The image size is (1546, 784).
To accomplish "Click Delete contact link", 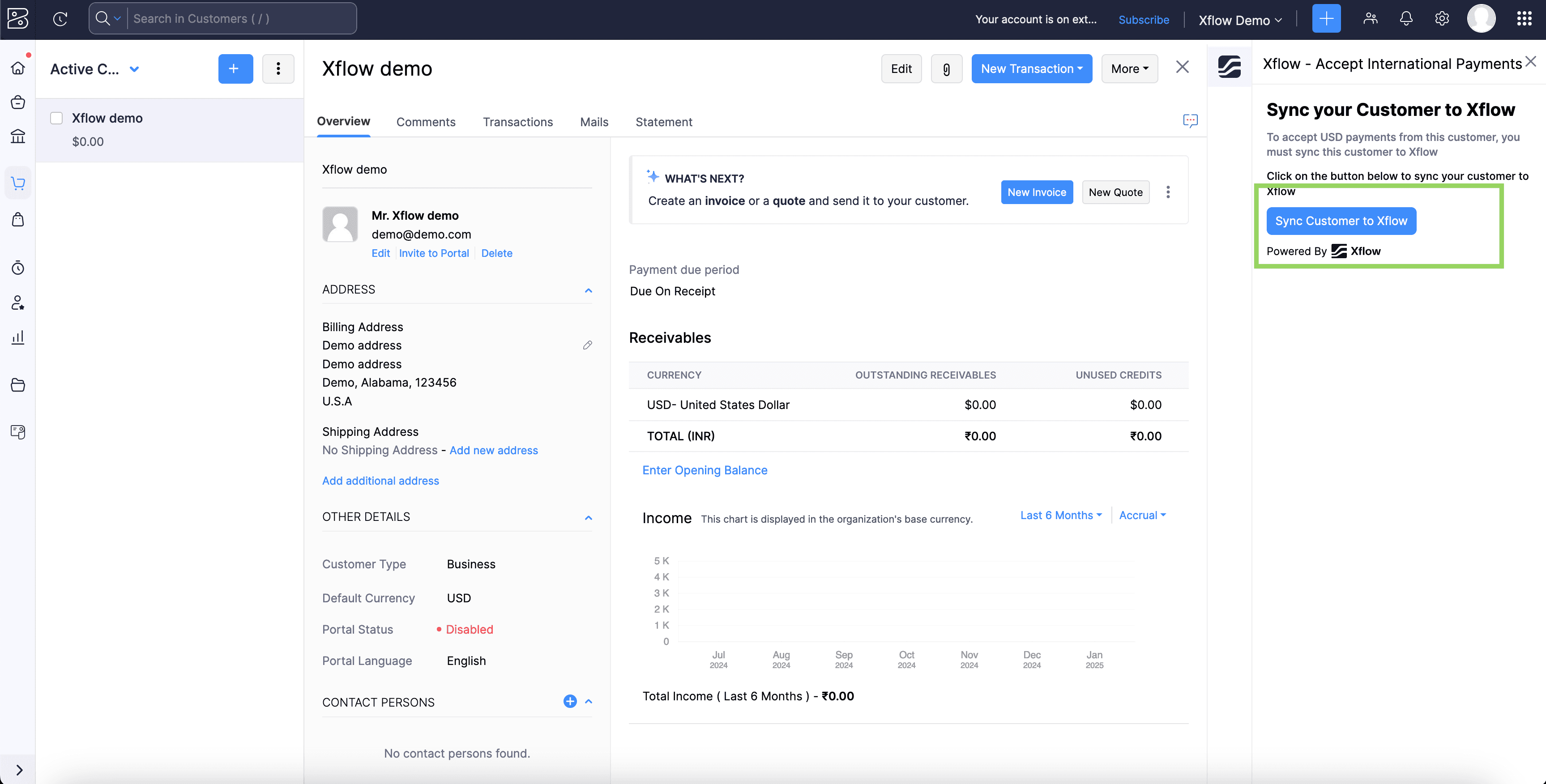I will coord(497,253).
